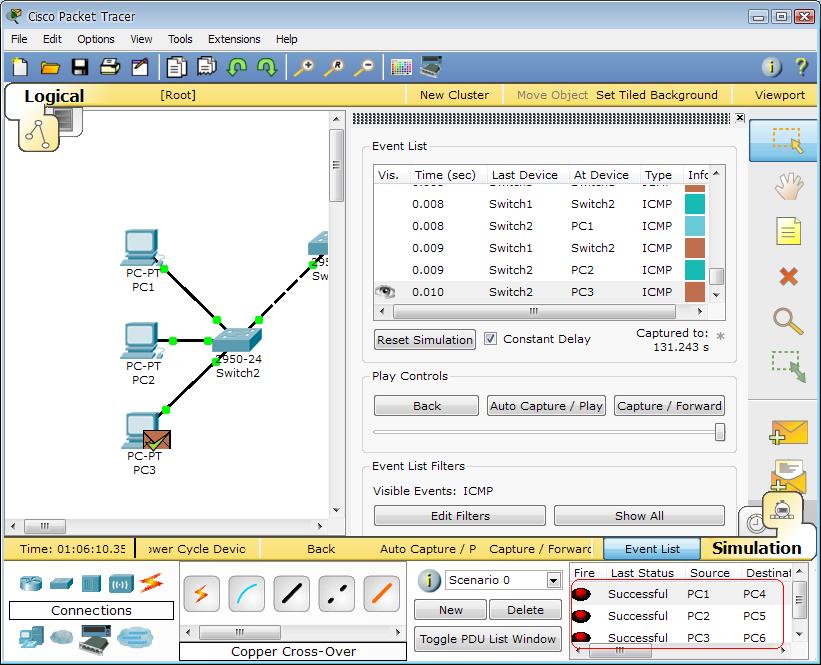Viewport: 821px width, 665px height.
Task: Open the View menu
Action: click(141, 39)
